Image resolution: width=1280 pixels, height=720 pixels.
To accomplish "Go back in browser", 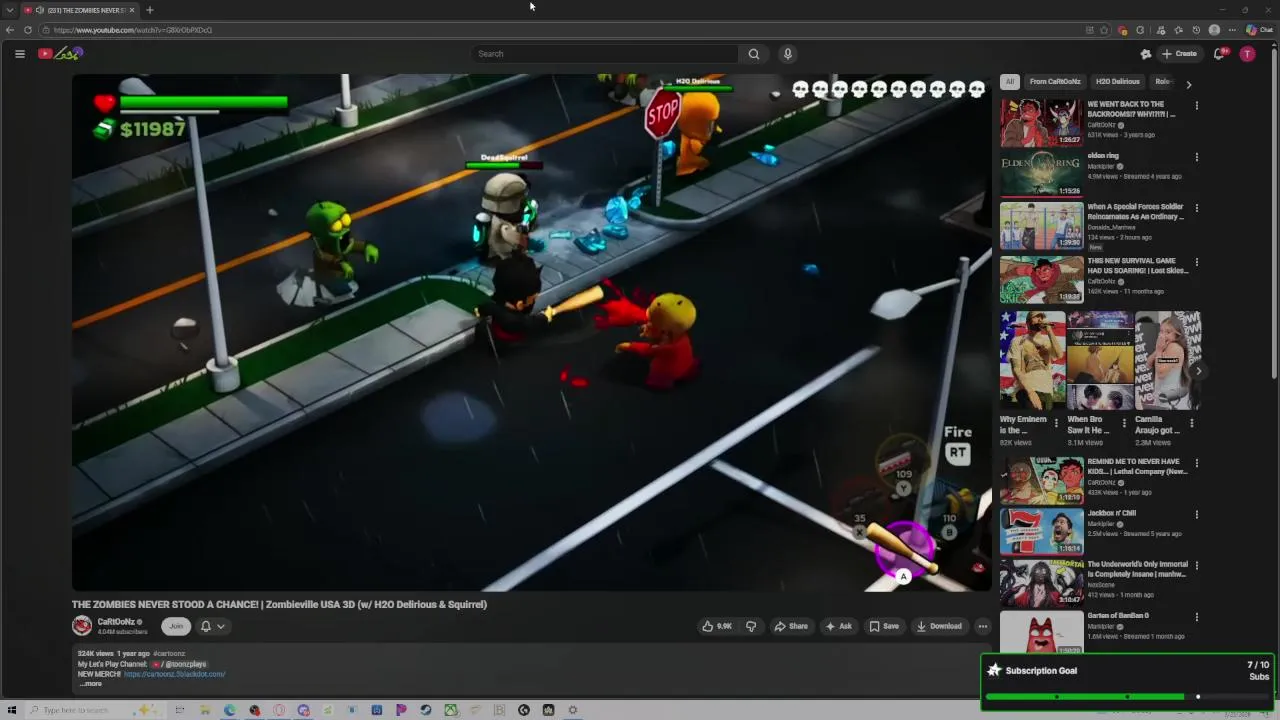I will [10, 30].
